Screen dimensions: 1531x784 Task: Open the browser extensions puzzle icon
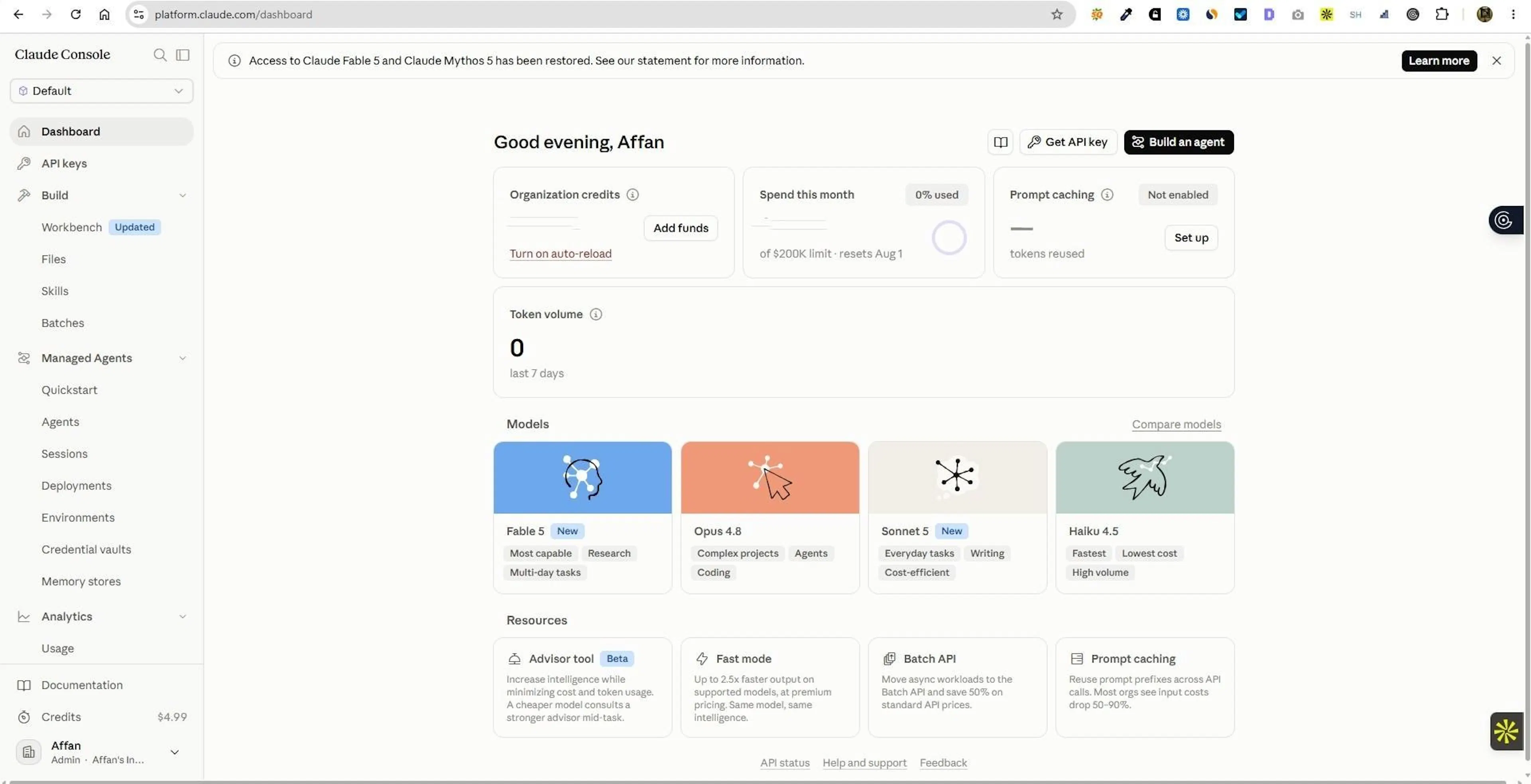tap(1442, 14)
